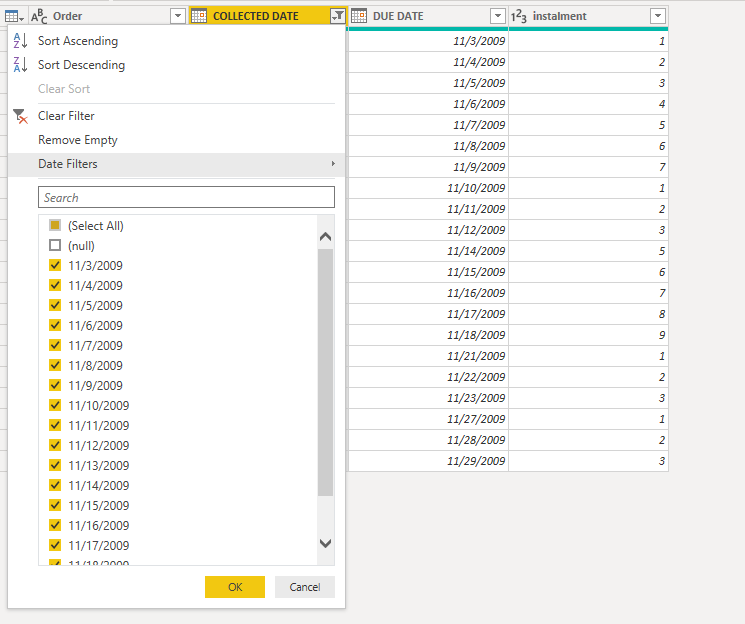Uncheck the 11/17/2009 checkbox
745x624 pixels.
[55, 545]
